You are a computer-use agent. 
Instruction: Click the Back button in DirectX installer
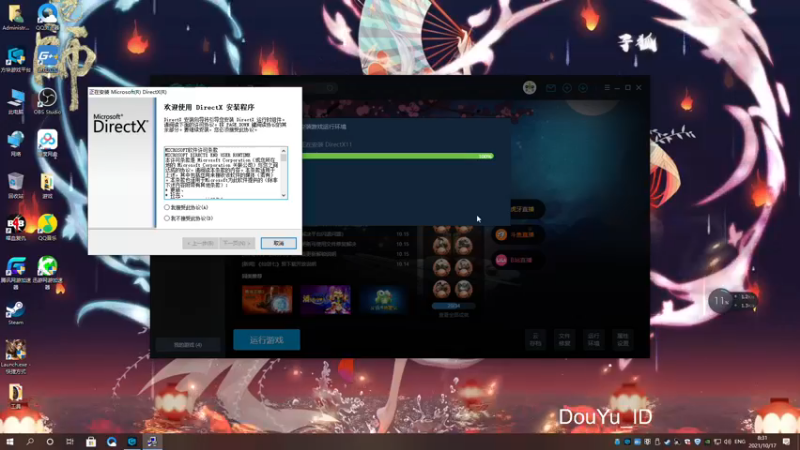[200, 243]
